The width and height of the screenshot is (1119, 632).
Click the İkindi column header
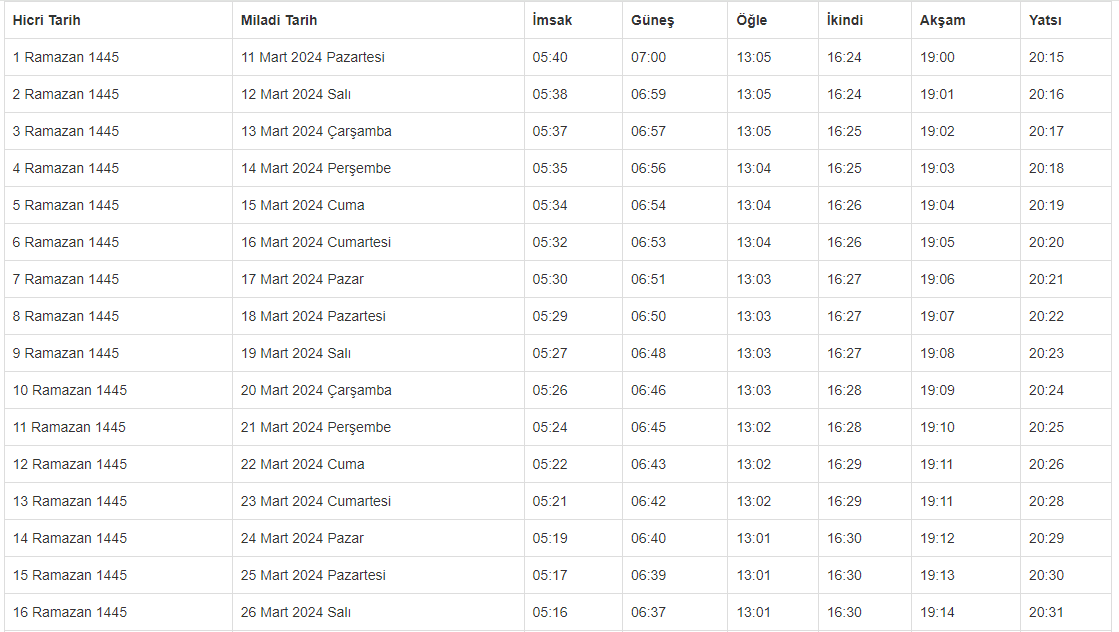pyautogui.click(x=845, y=20)
